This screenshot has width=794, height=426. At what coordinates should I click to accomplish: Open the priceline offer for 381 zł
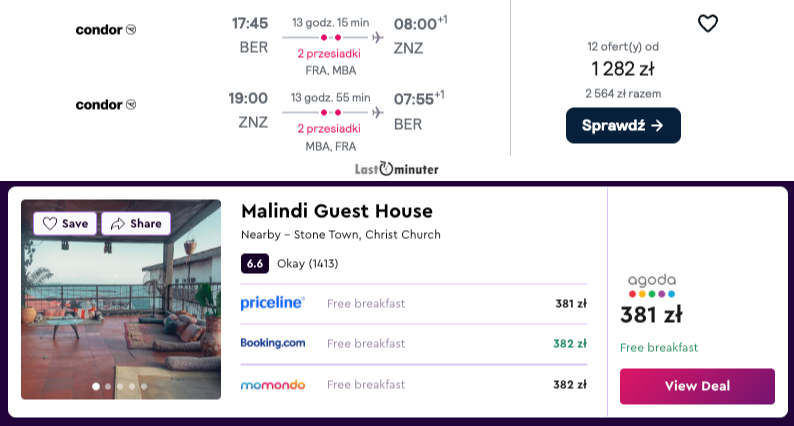tap(414, 303)
